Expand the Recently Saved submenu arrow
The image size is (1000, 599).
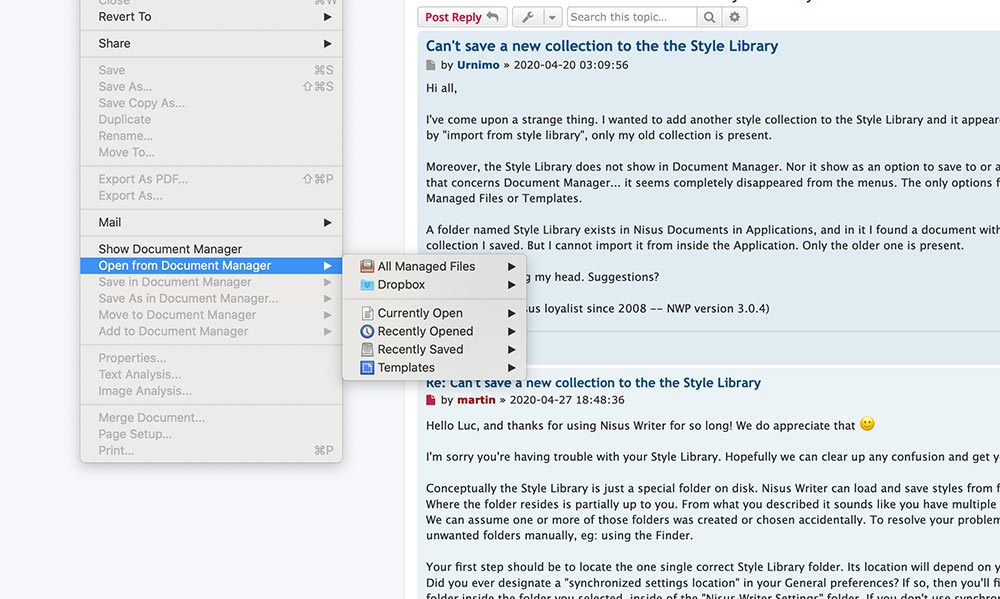click(x=512, y=349)
